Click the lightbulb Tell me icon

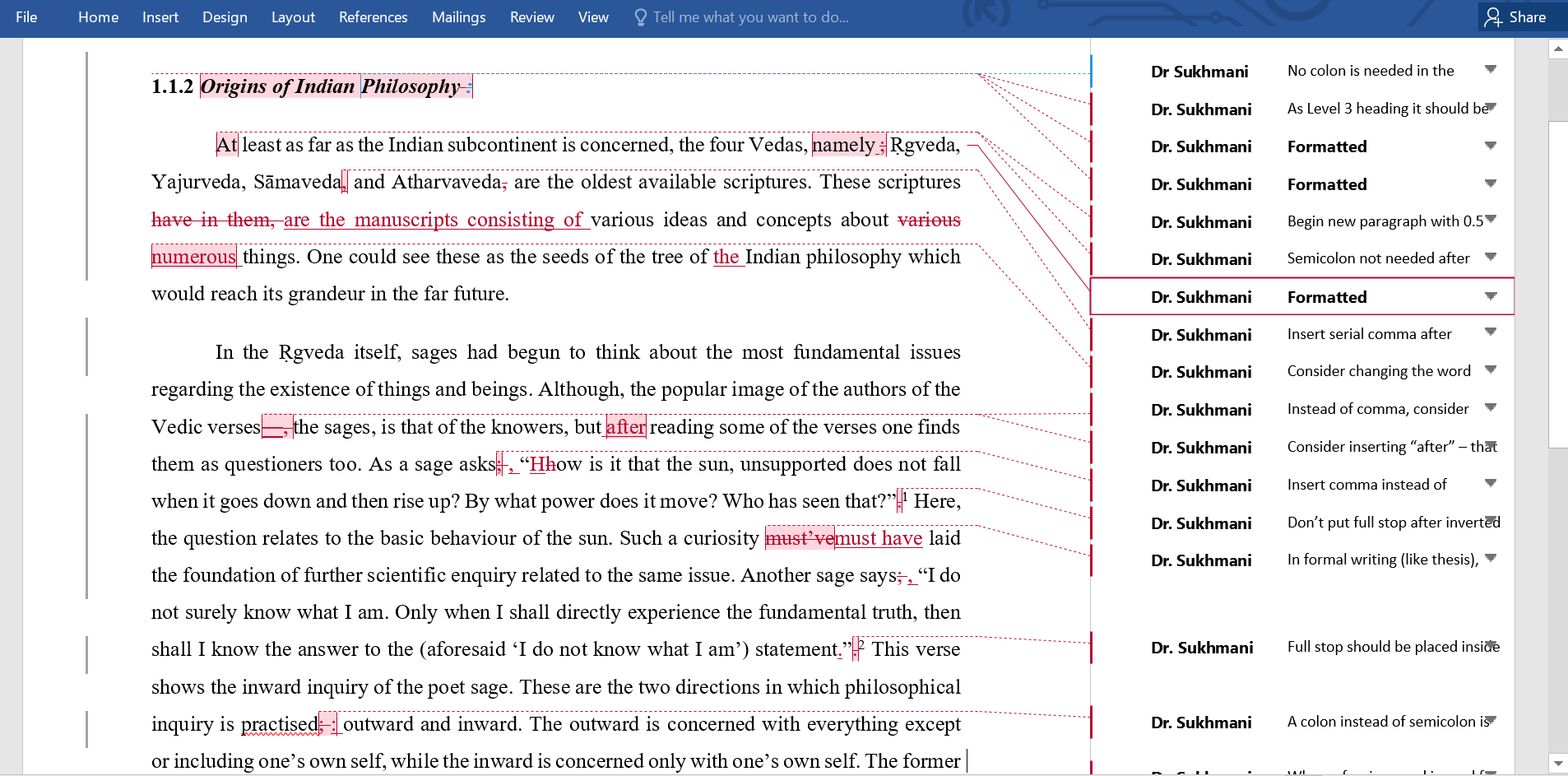[x=640, y=17]
